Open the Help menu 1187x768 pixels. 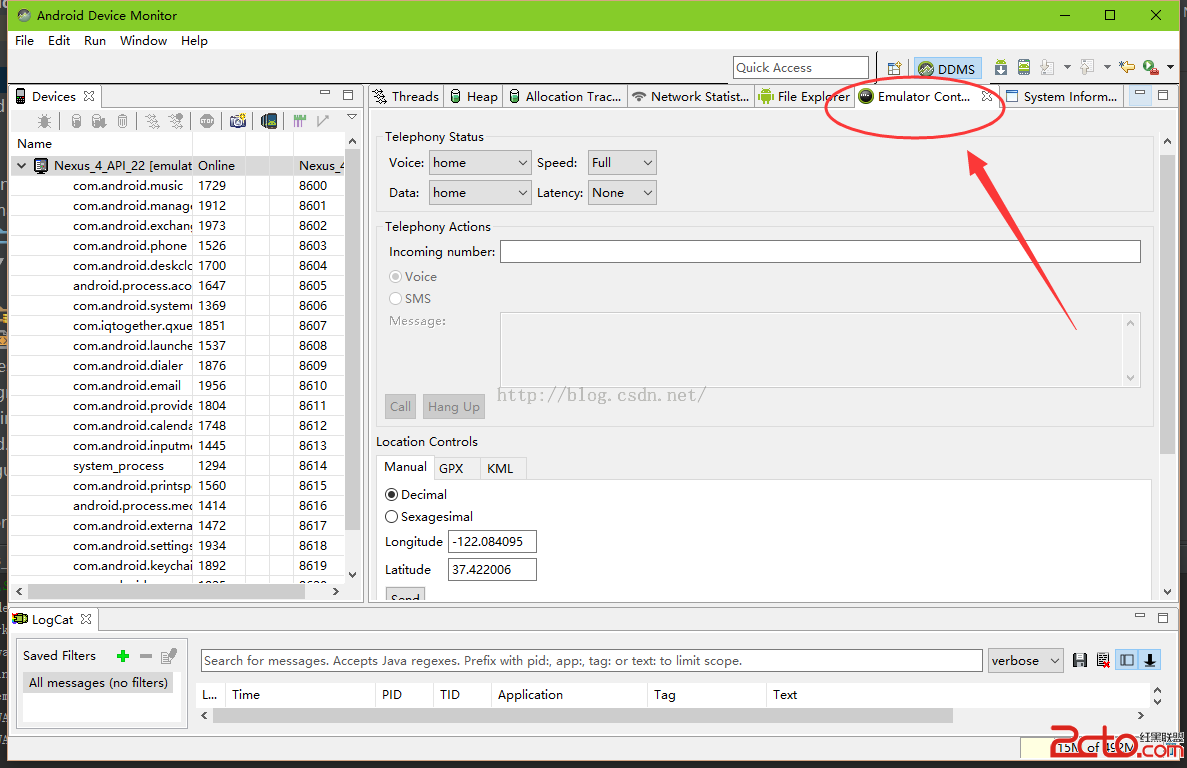194,41
